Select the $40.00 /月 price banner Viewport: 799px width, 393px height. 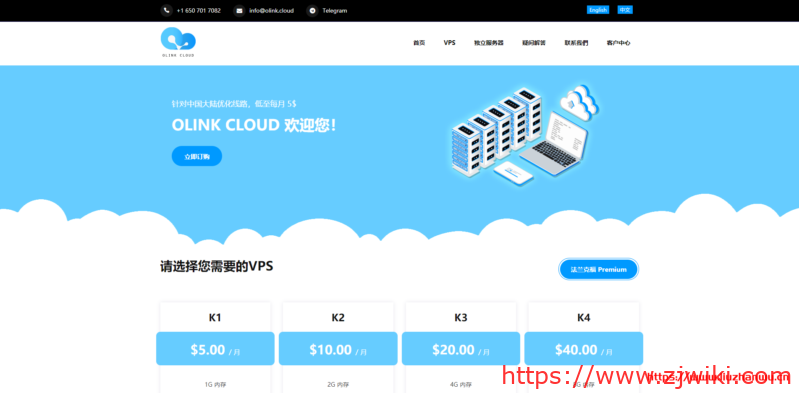[583, 349]
